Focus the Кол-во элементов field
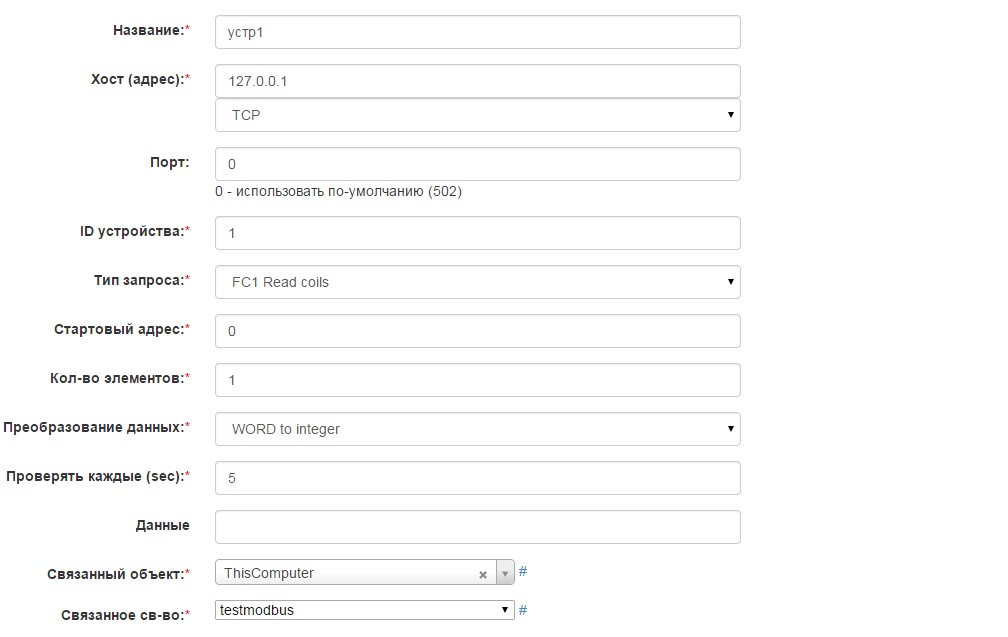The image size is (1008, 637). (x=477, y=380)
